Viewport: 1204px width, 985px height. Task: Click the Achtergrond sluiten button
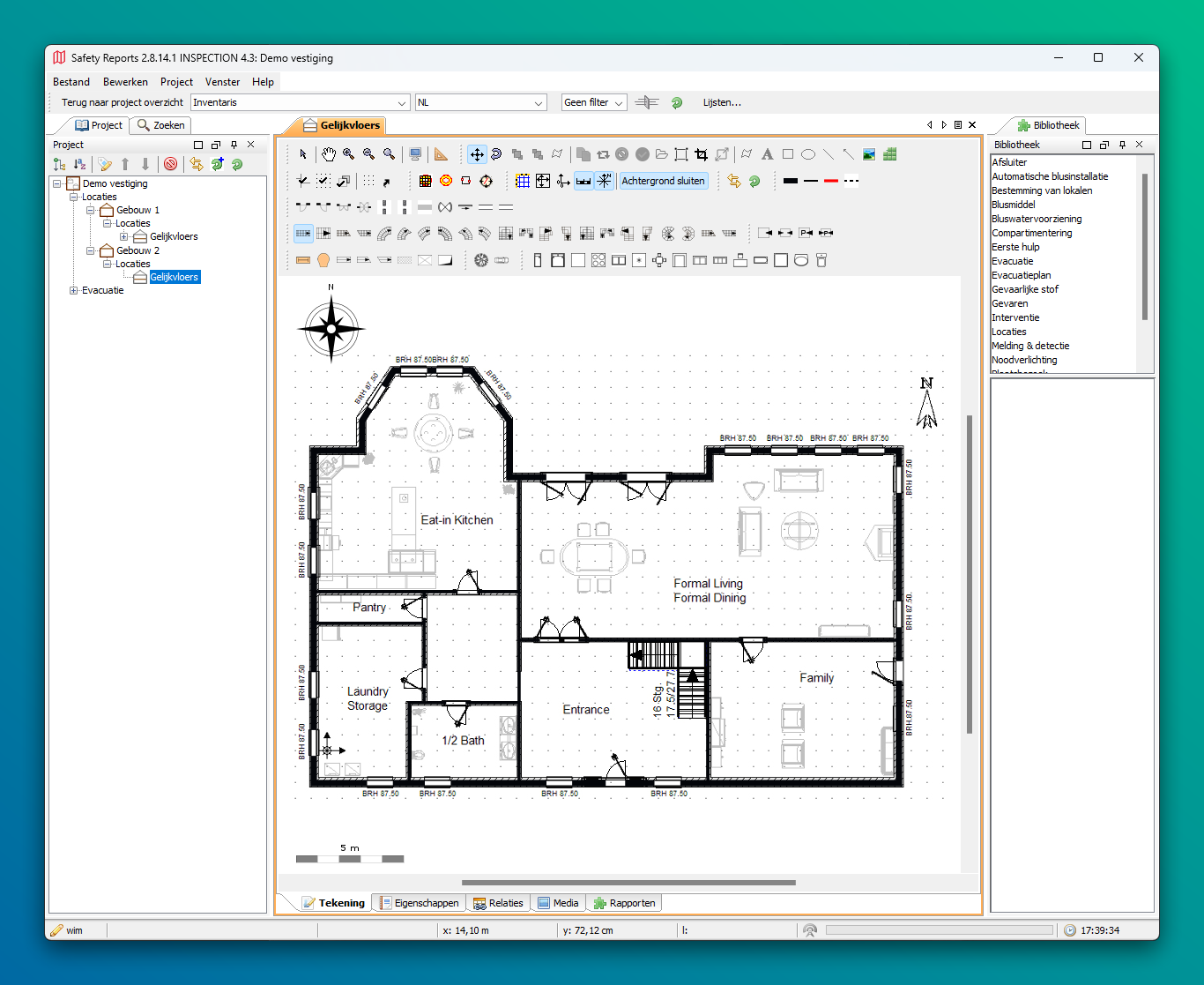point(663,181)
